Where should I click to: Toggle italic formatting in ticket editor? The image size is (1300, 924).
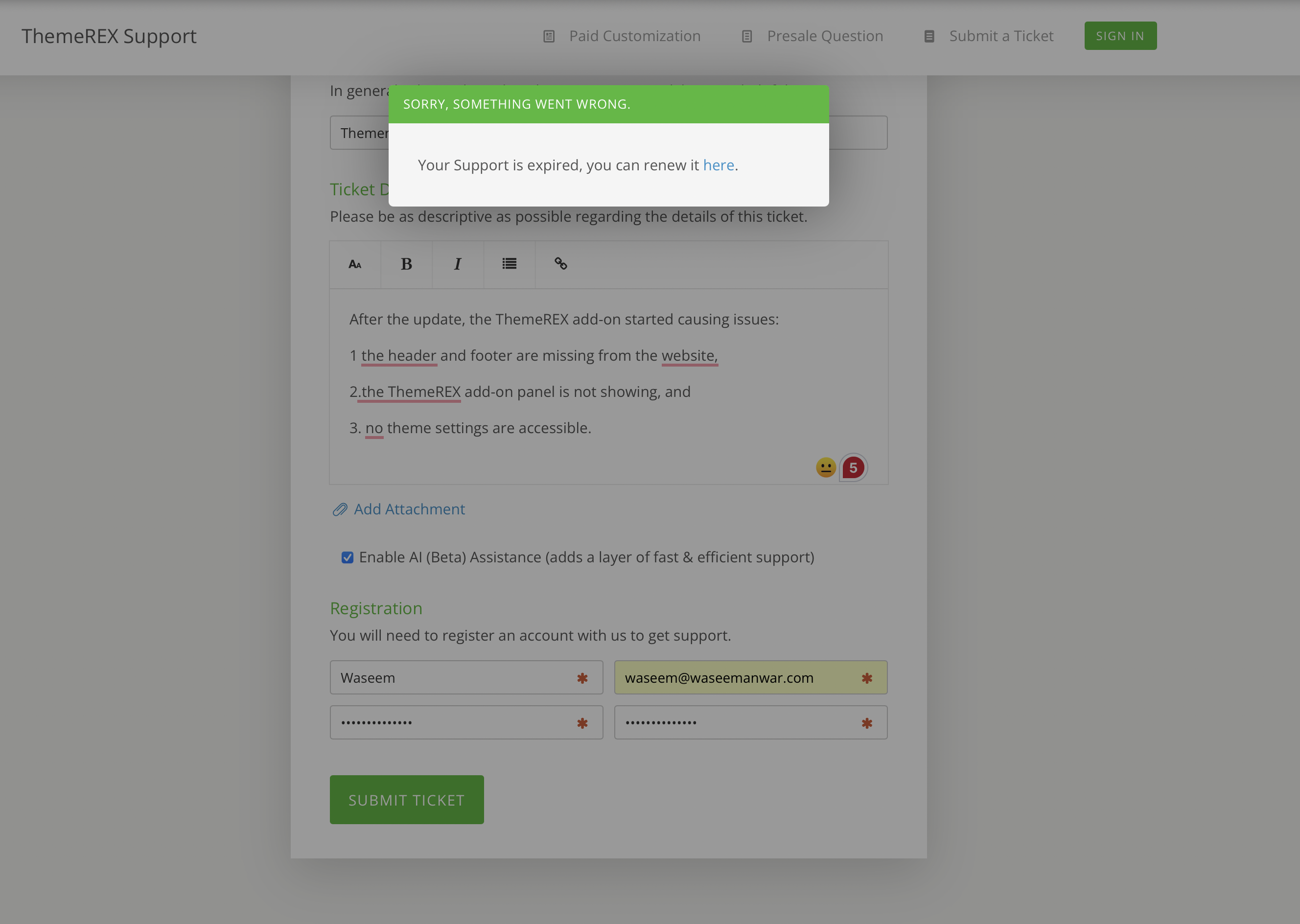coord(458,265)
